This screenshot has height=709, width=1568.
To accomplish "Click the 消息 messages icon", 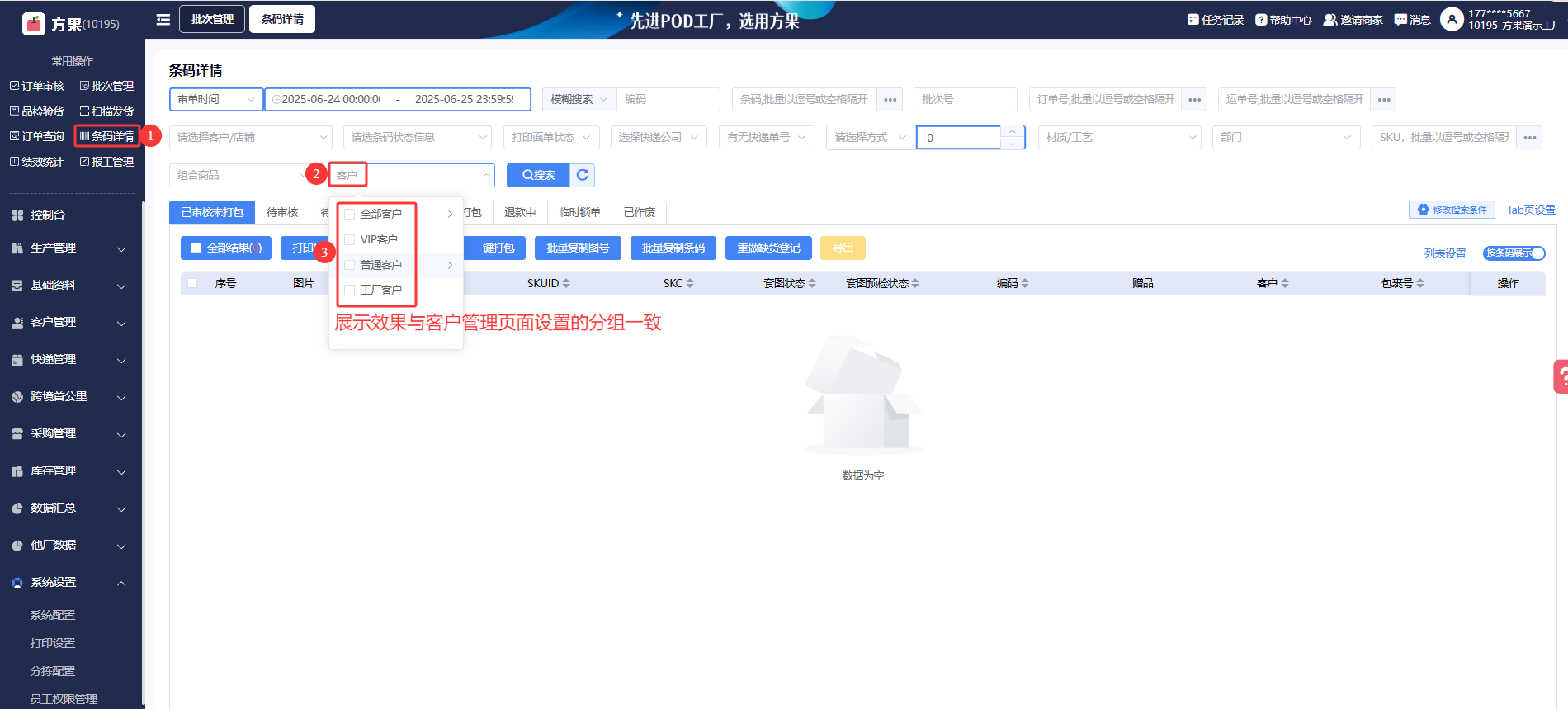I will coord(1400,20).
